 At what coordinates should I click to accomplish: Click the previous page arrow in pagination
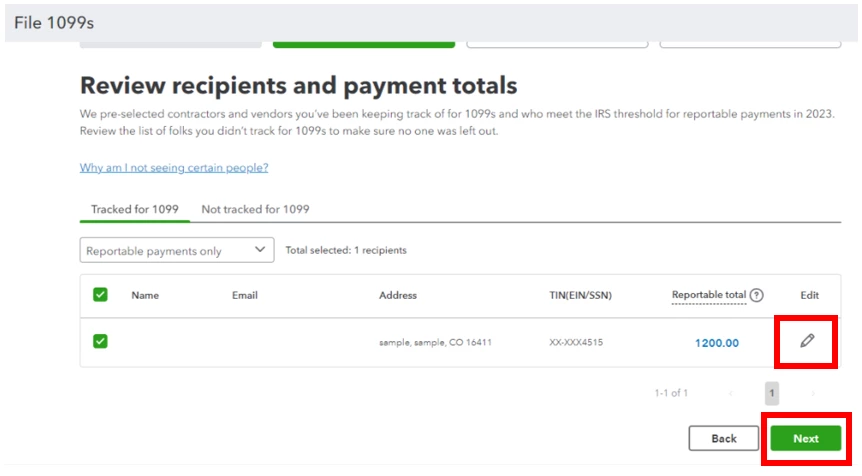click(x=731, y=393)
